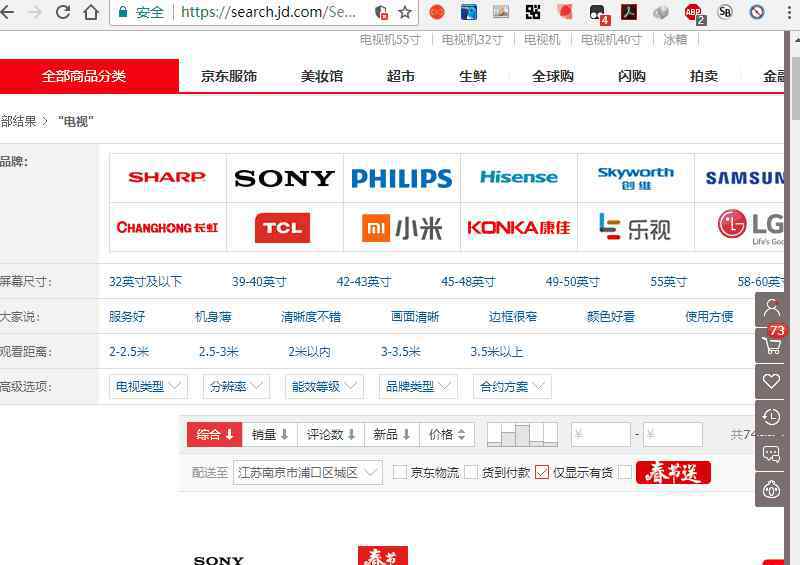This screenshot has height=565, width=800.
Task: Go to 美妆馆 nav item
Action: click(x=322, y=77)
